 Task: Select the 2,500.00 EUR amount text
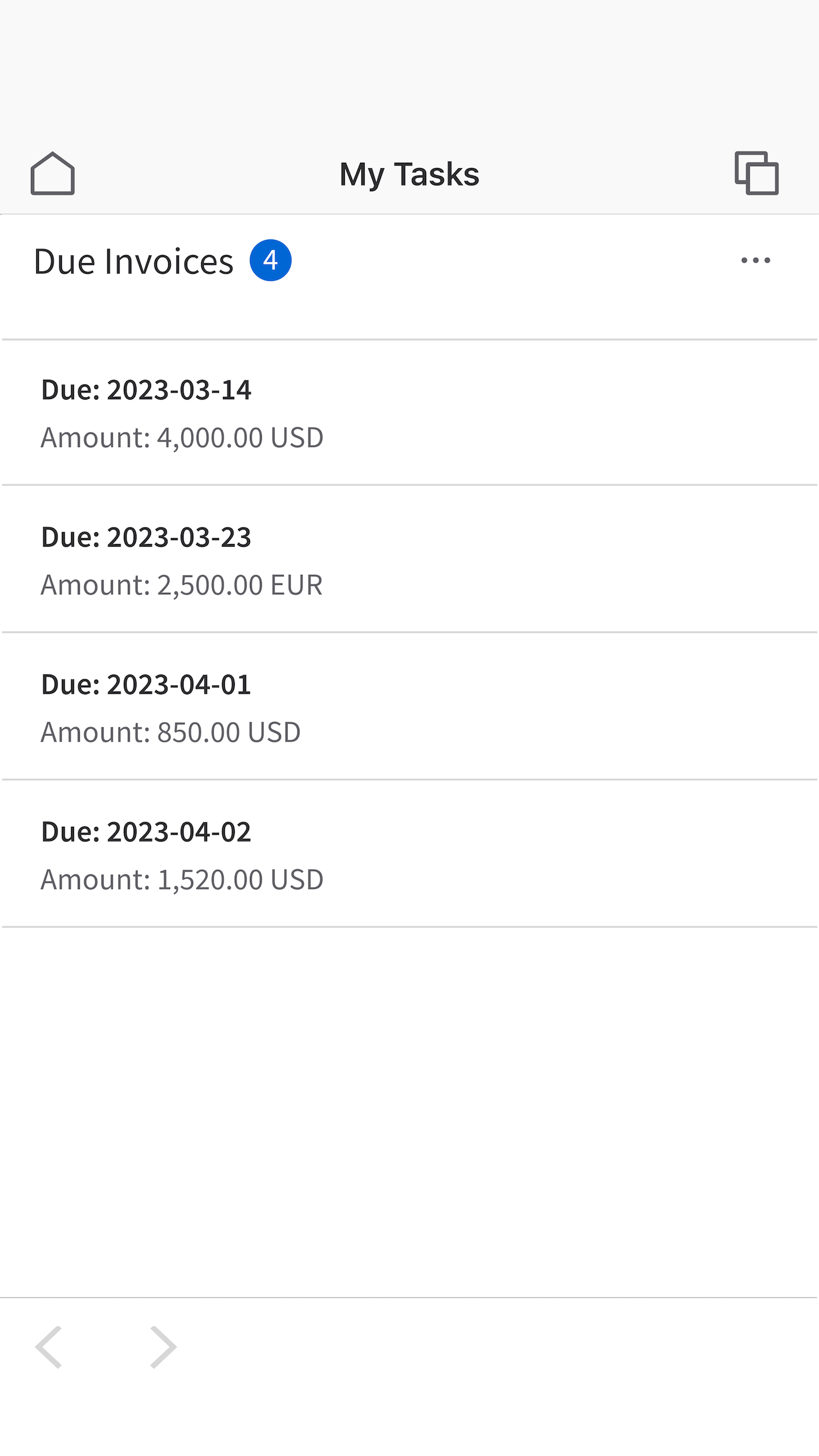pyautogui.click(x=182, y=585)
